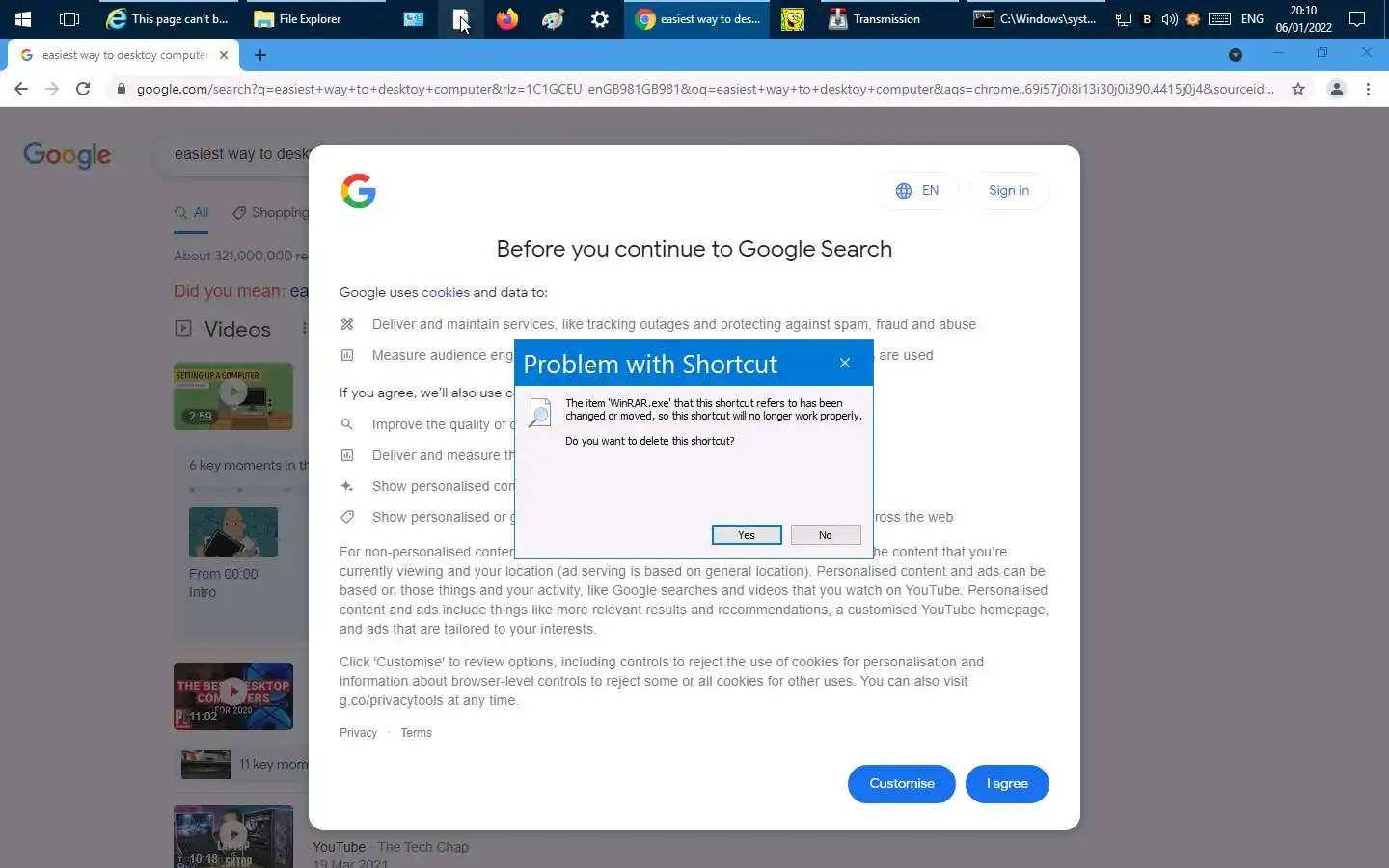
Task: Bookmark this page with the star icon
Action: coord(1298,89)
